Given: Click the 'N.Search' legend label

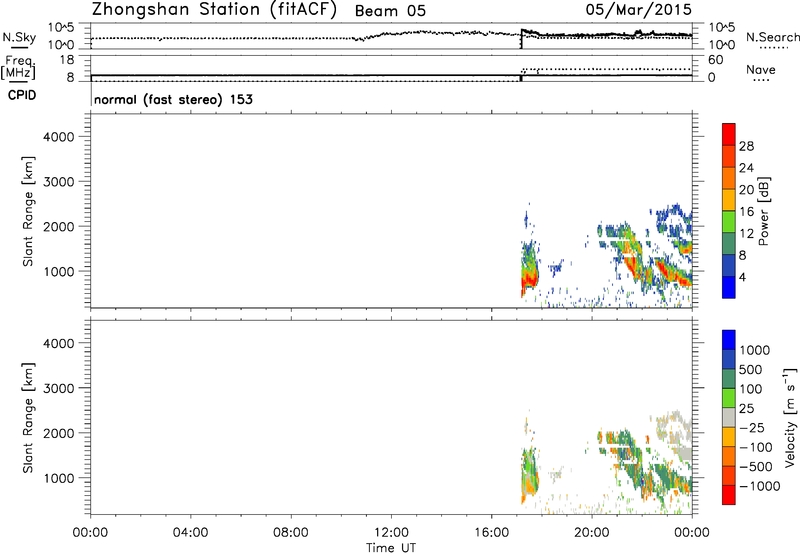Looking at the screenshot, I should click(772, 37).
